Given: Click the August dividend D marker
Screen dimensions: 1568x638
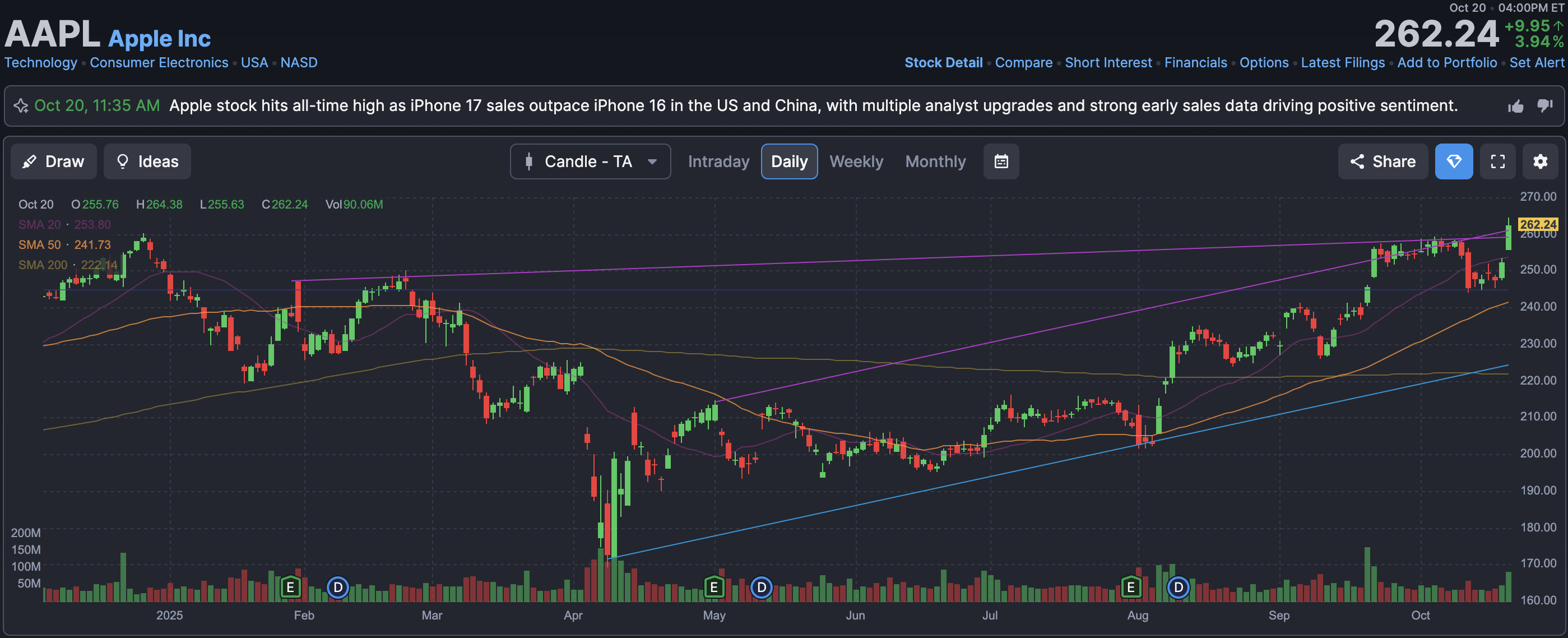Looking at the screenshot, I should (x=1178, y=587).
